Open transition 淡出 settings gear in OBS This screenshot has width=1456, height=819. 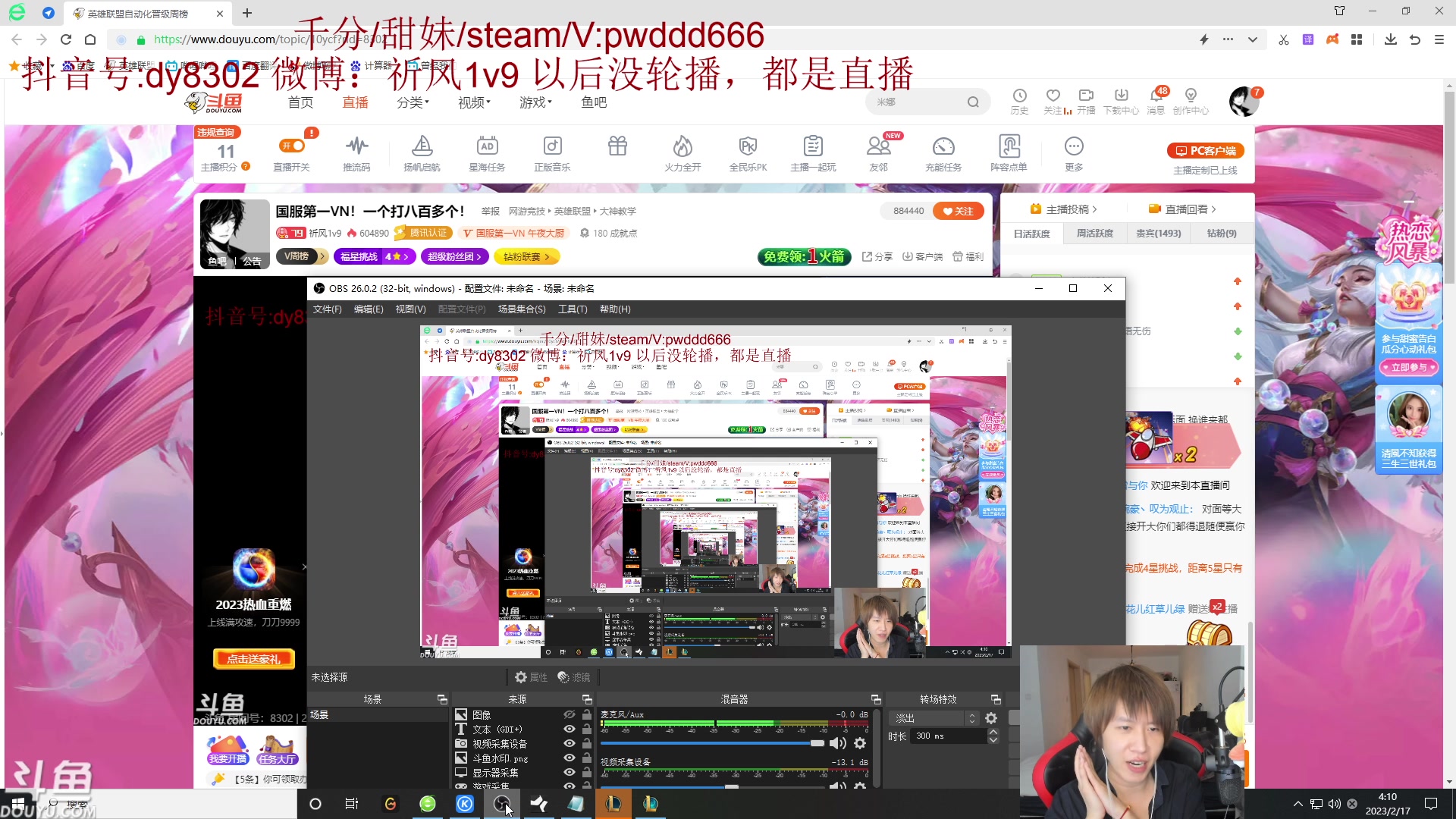pos(991,718)
